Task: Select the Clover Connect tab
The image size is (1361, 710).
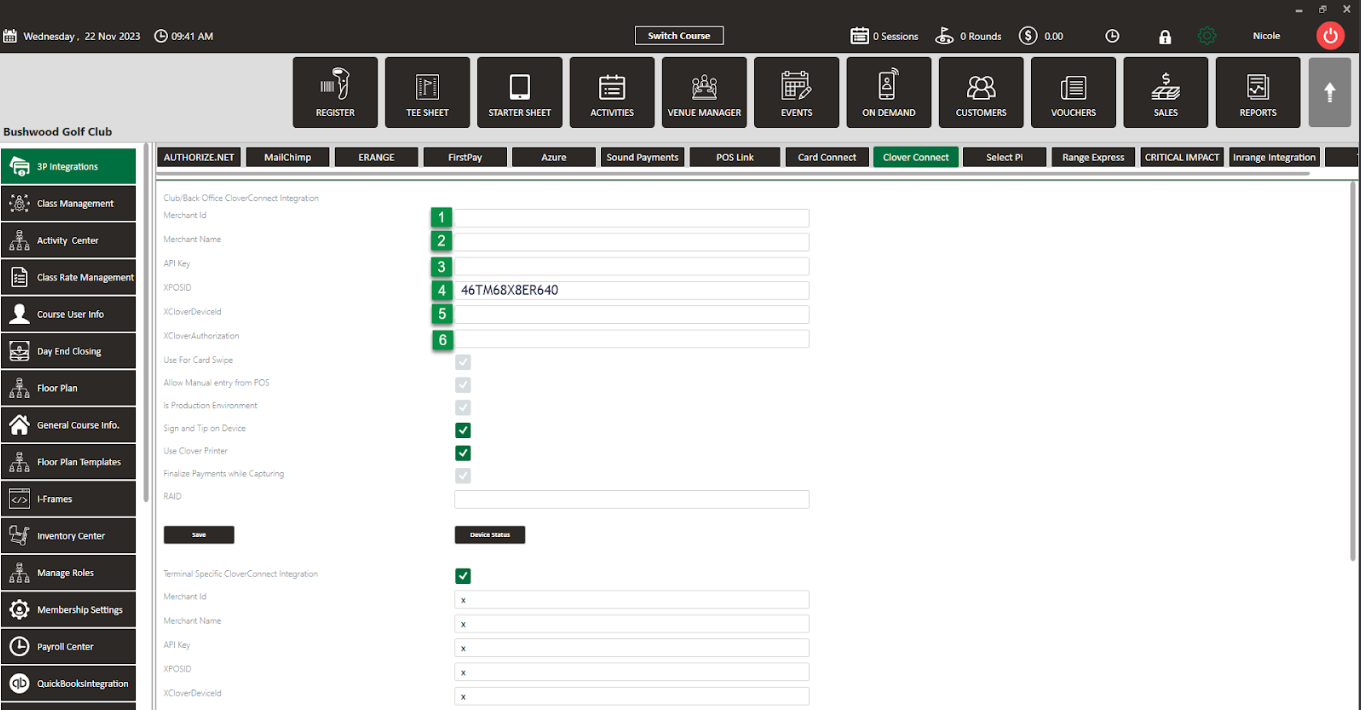Action: point(916,157)
